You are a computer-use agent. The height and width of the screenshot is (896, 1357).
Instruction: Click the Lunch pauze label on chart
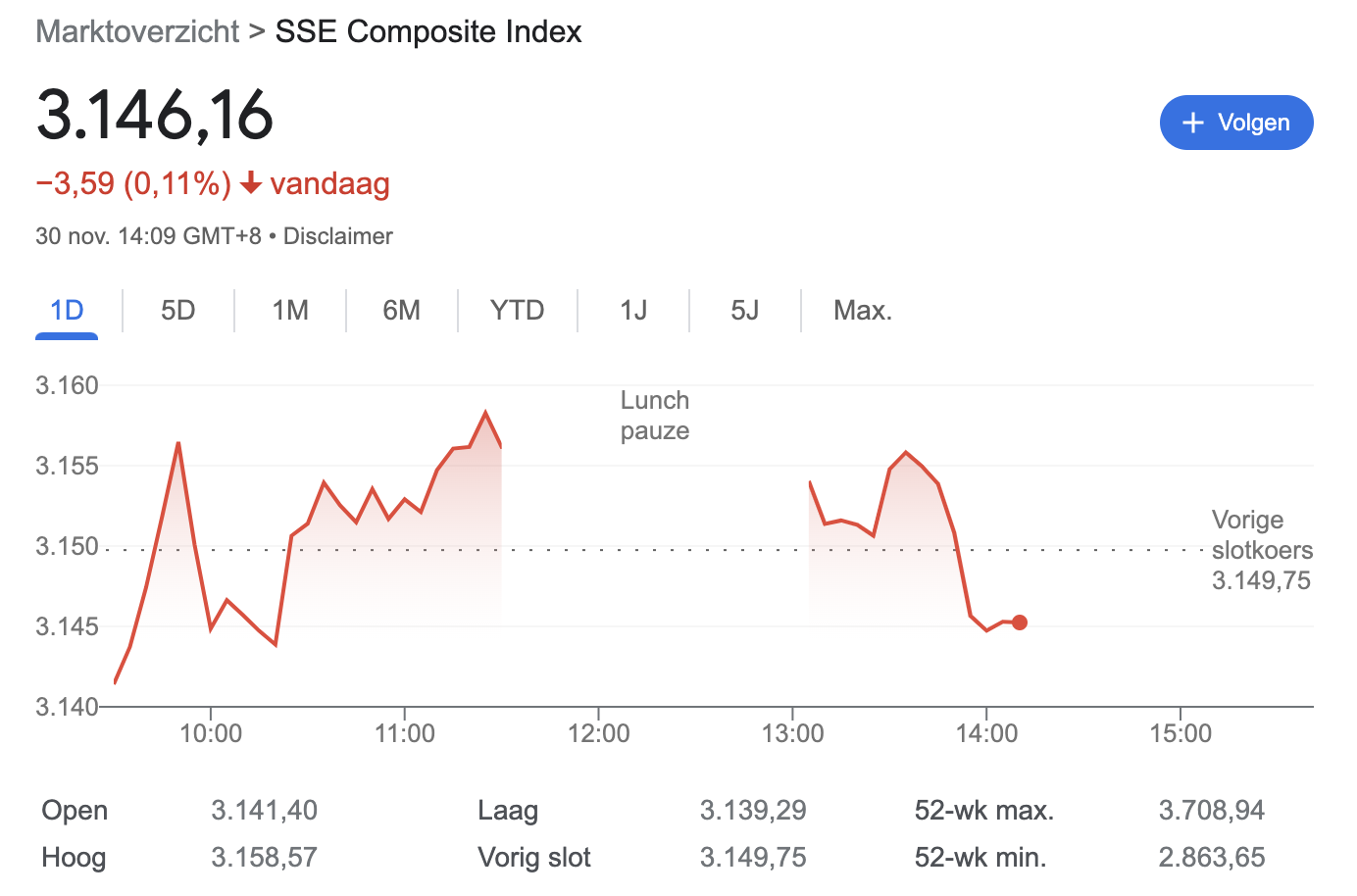655,416
